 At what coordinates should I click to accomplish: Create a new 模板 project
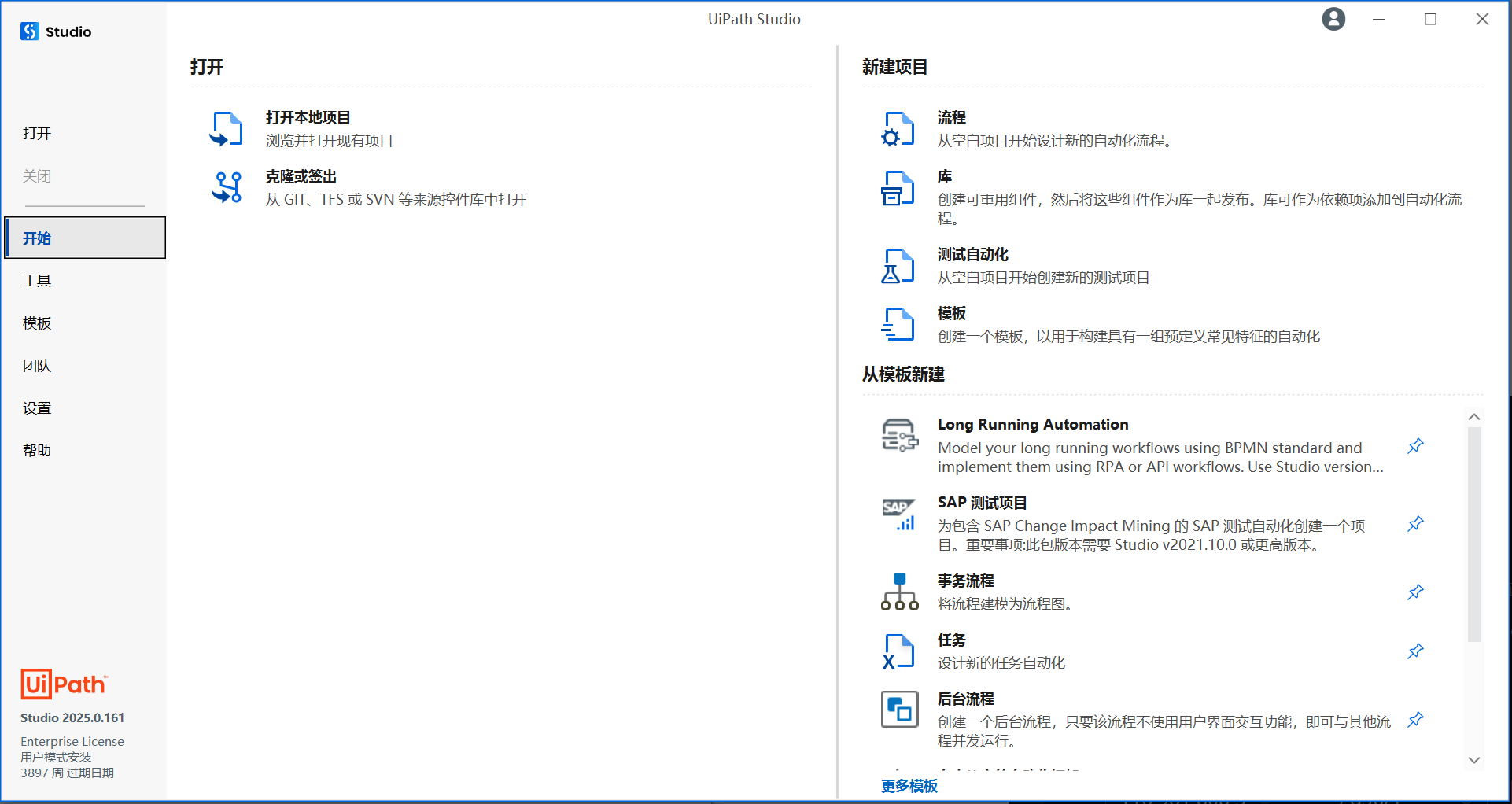[x=952, y=313]
